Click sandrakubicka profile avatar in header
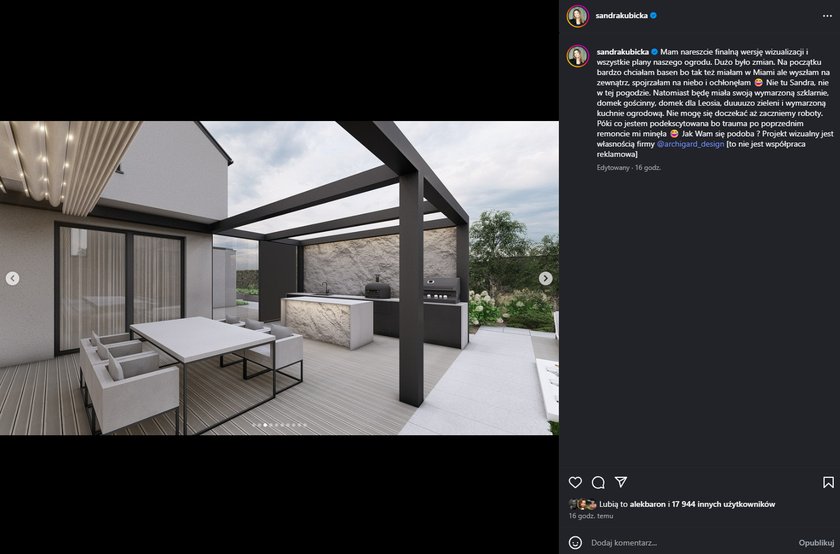Image resolution: width=840 pixels, height=554 pixels. click(x=578, y=16)
